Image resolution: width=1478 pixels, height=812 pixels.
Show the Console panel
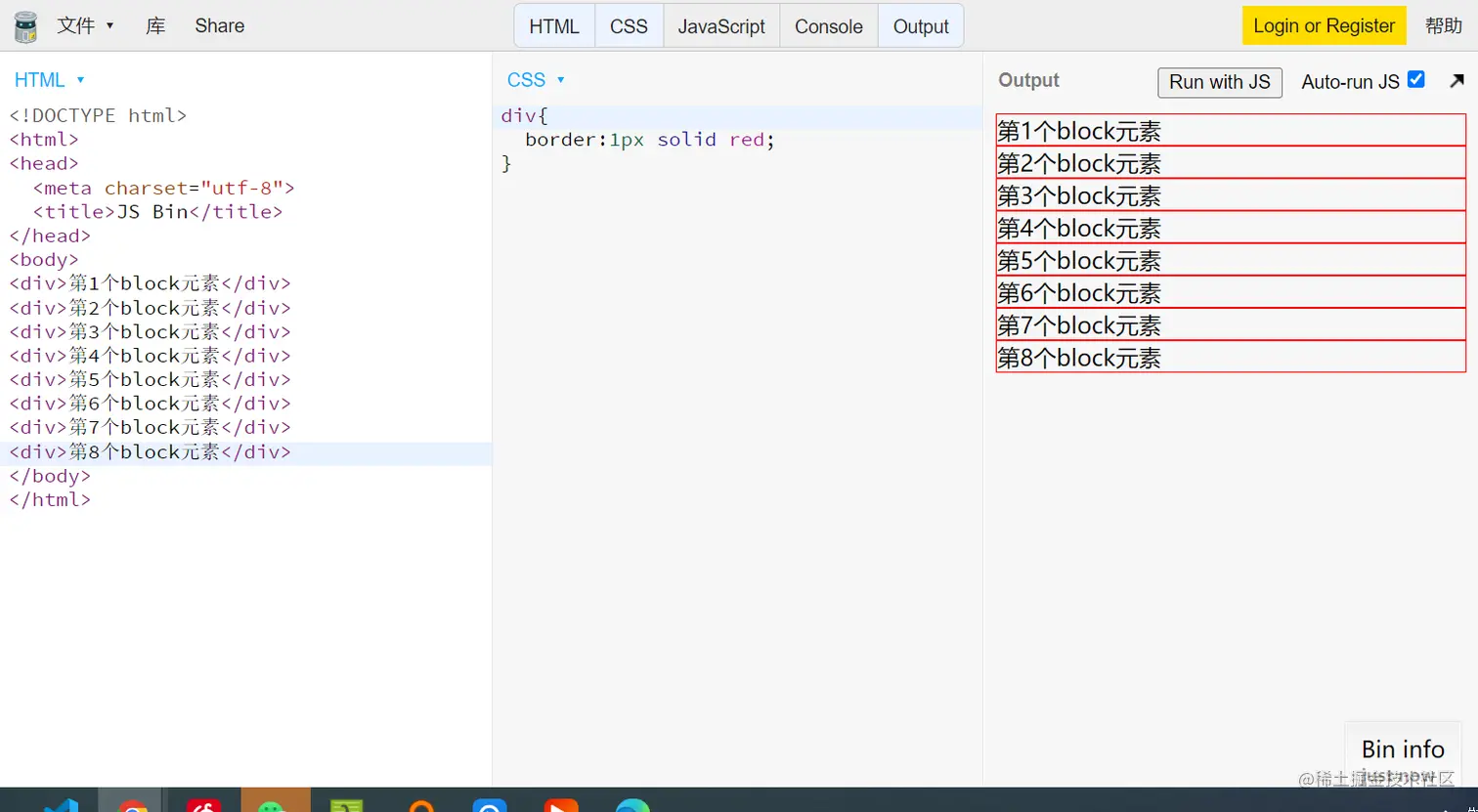click(829, 26)
